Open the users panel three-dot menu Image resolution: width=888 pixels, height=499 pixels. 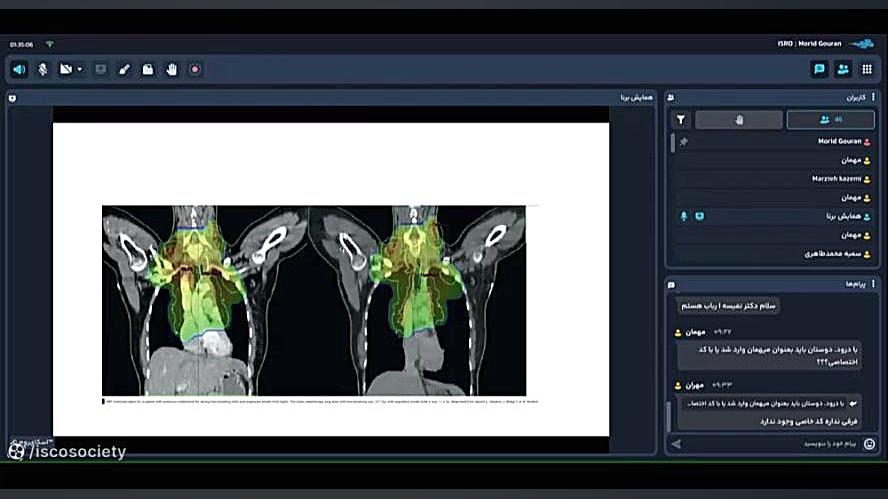click(873, 97)
